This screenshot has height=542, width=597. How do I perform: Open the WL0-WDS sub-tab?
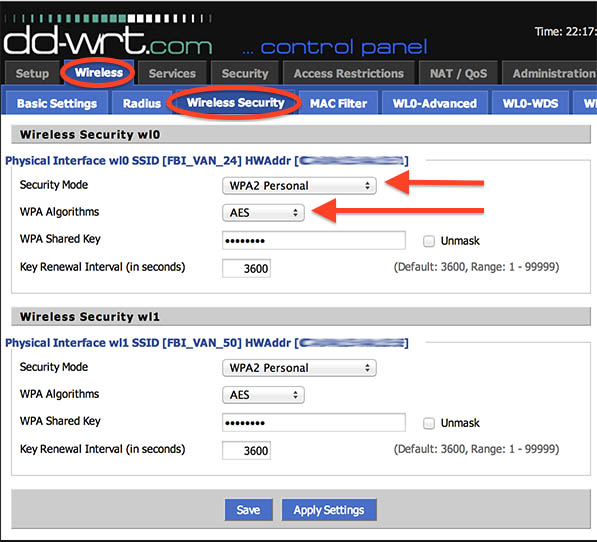click(530, 103)
